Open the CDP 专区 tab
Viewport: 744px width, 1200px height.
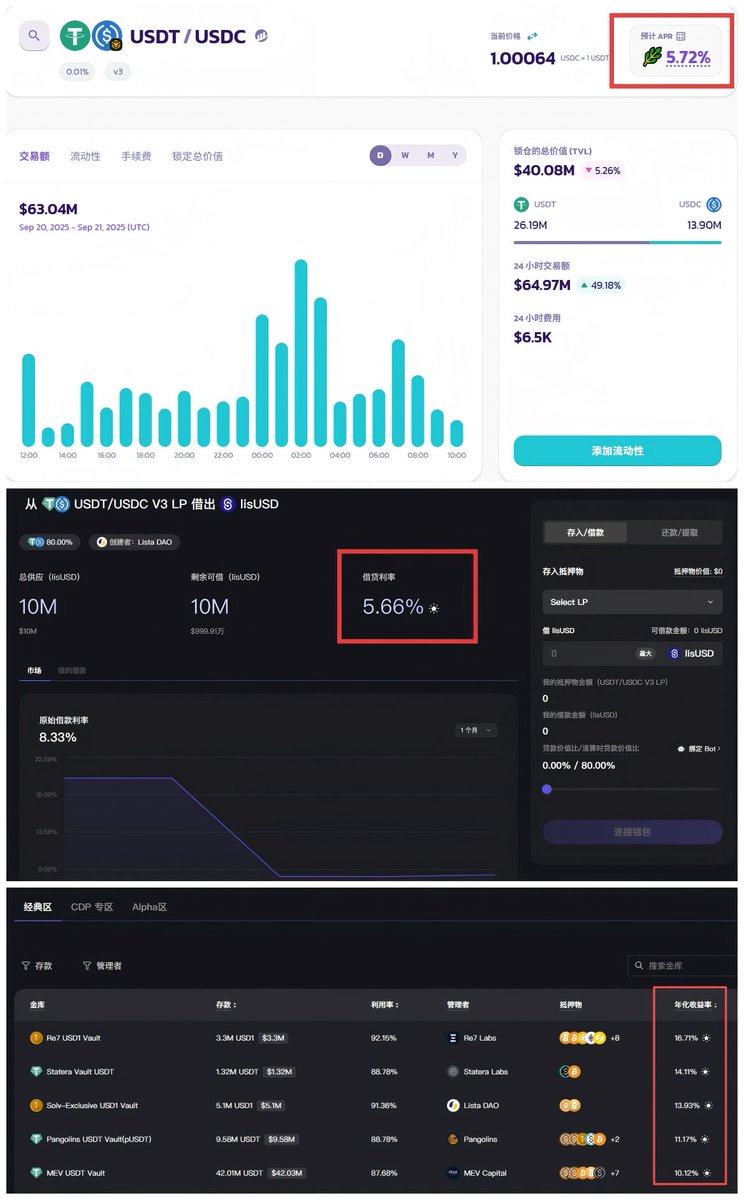coord(92,907)
